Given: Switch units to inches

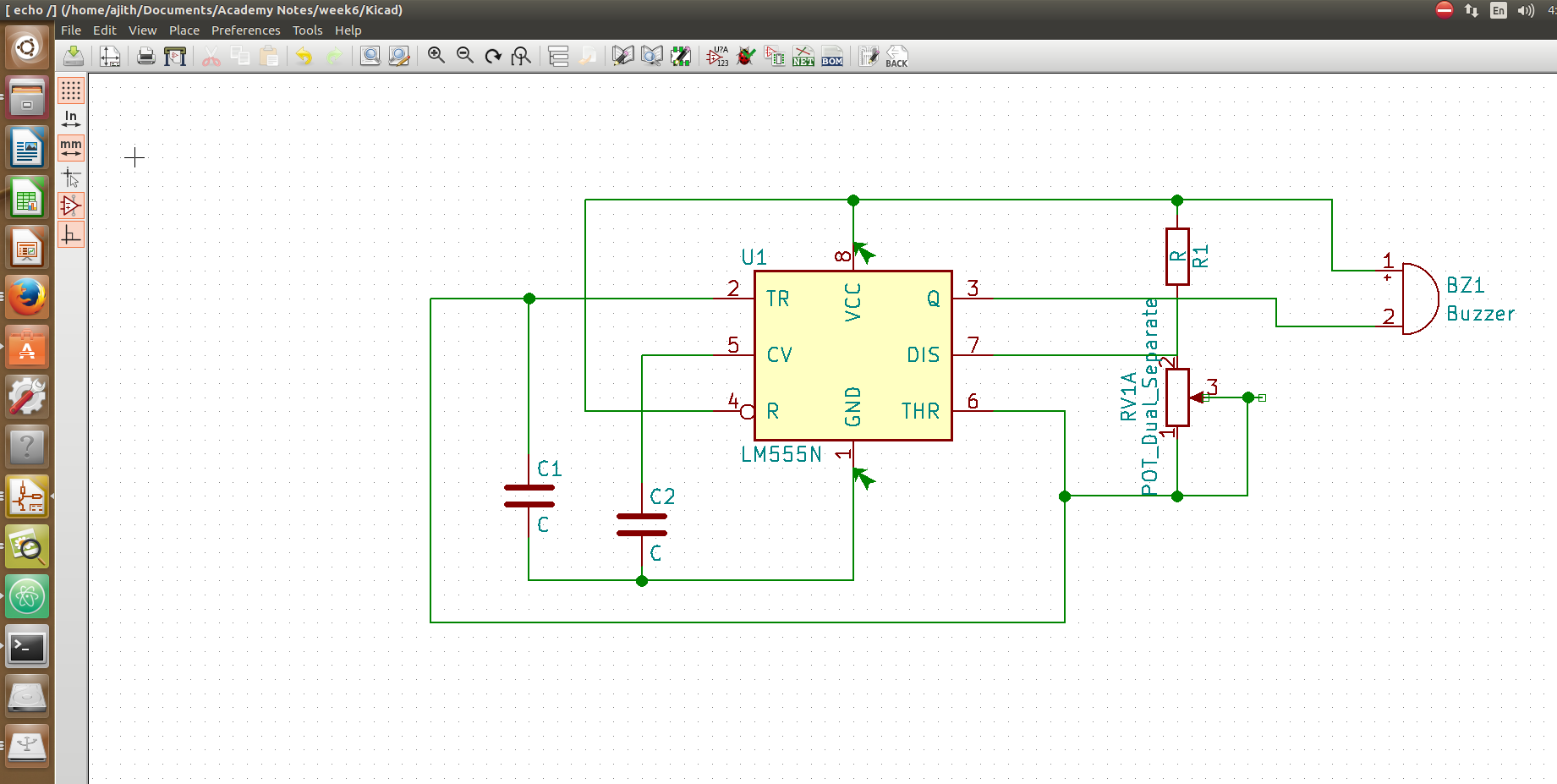Looking at the screenshot, I should click(71, 119).
